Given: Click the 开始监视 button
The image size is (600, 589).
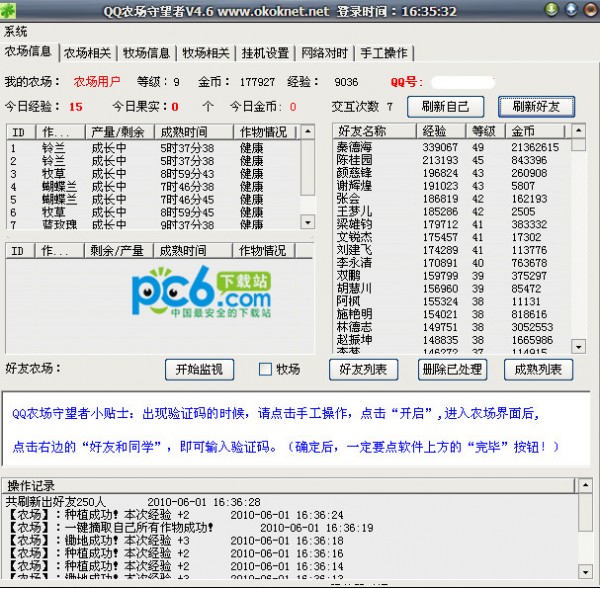Looking at the screenshot, I should (x=199, y=369).
